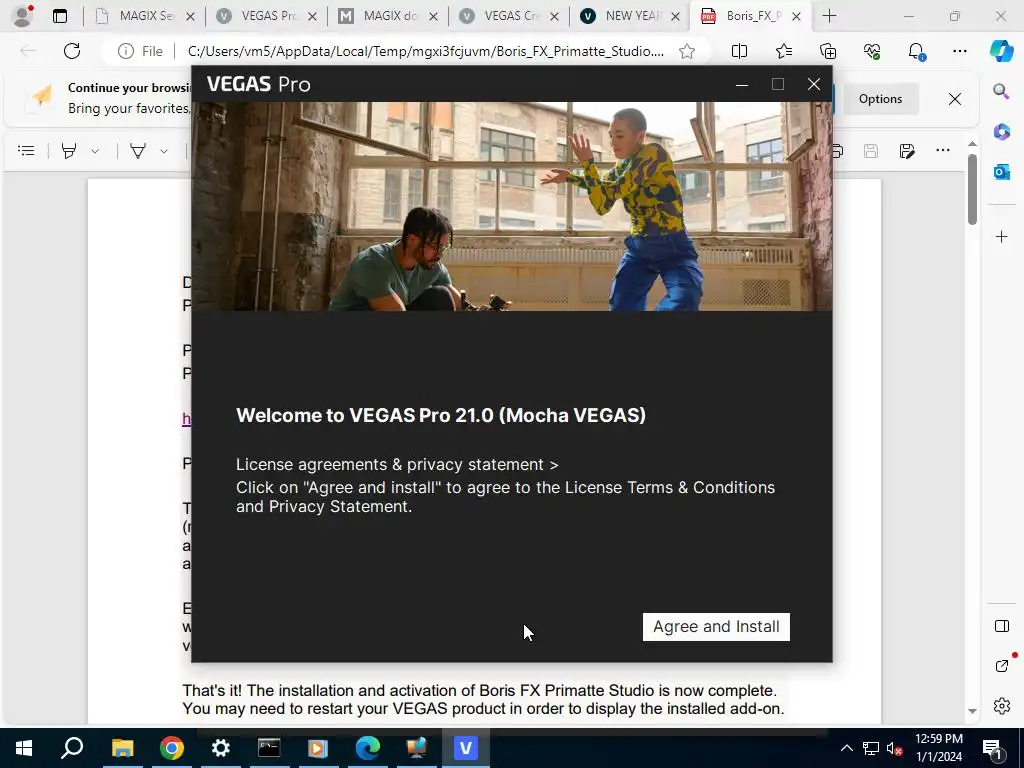Open Microsoft 365 sidebar icon

click(x=1001, y=131)
